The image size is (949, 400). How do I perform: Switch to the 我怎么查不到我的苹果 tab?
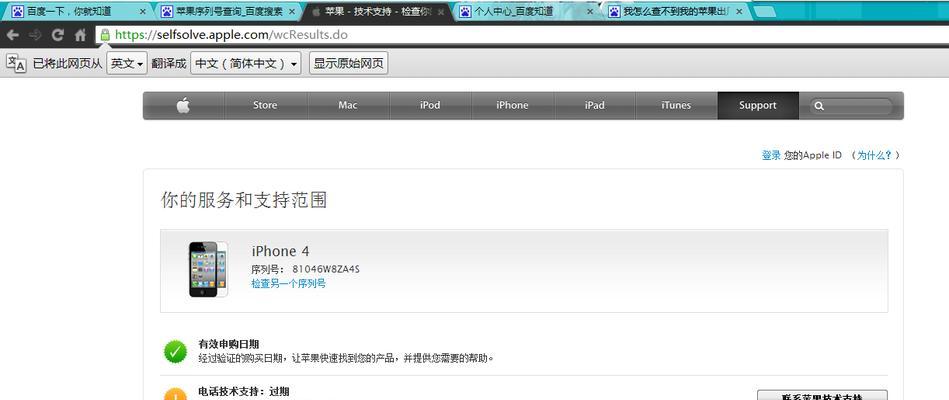pyautogui.click(x=674, y=11)
